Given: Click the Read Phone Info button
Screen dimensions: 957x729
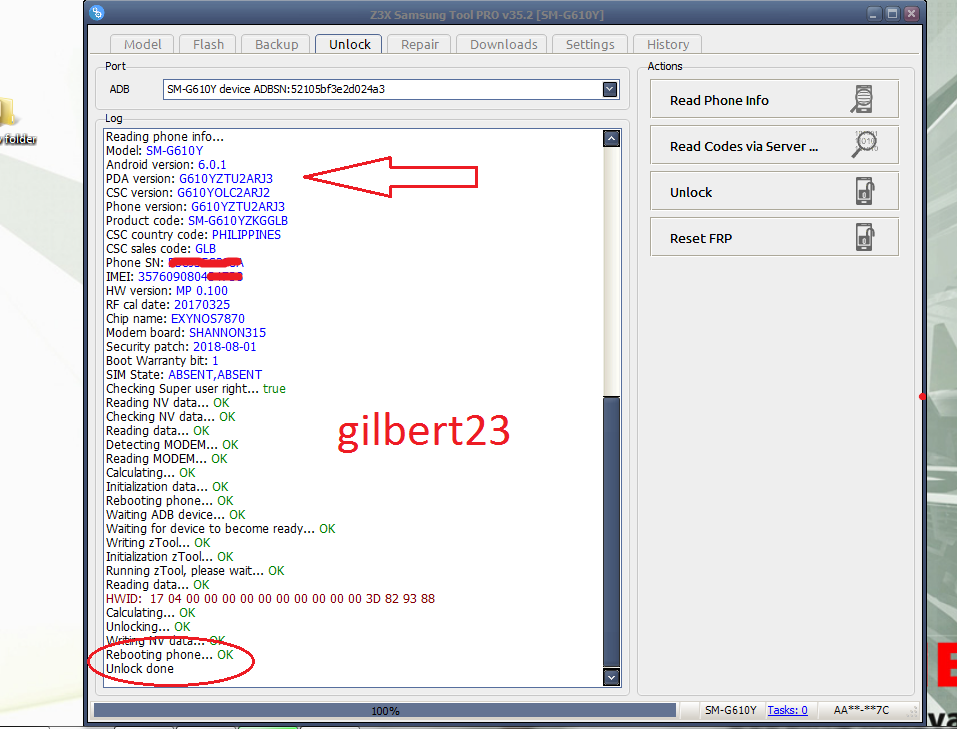Looking at the screenshot, I should [x=774, y=100].
